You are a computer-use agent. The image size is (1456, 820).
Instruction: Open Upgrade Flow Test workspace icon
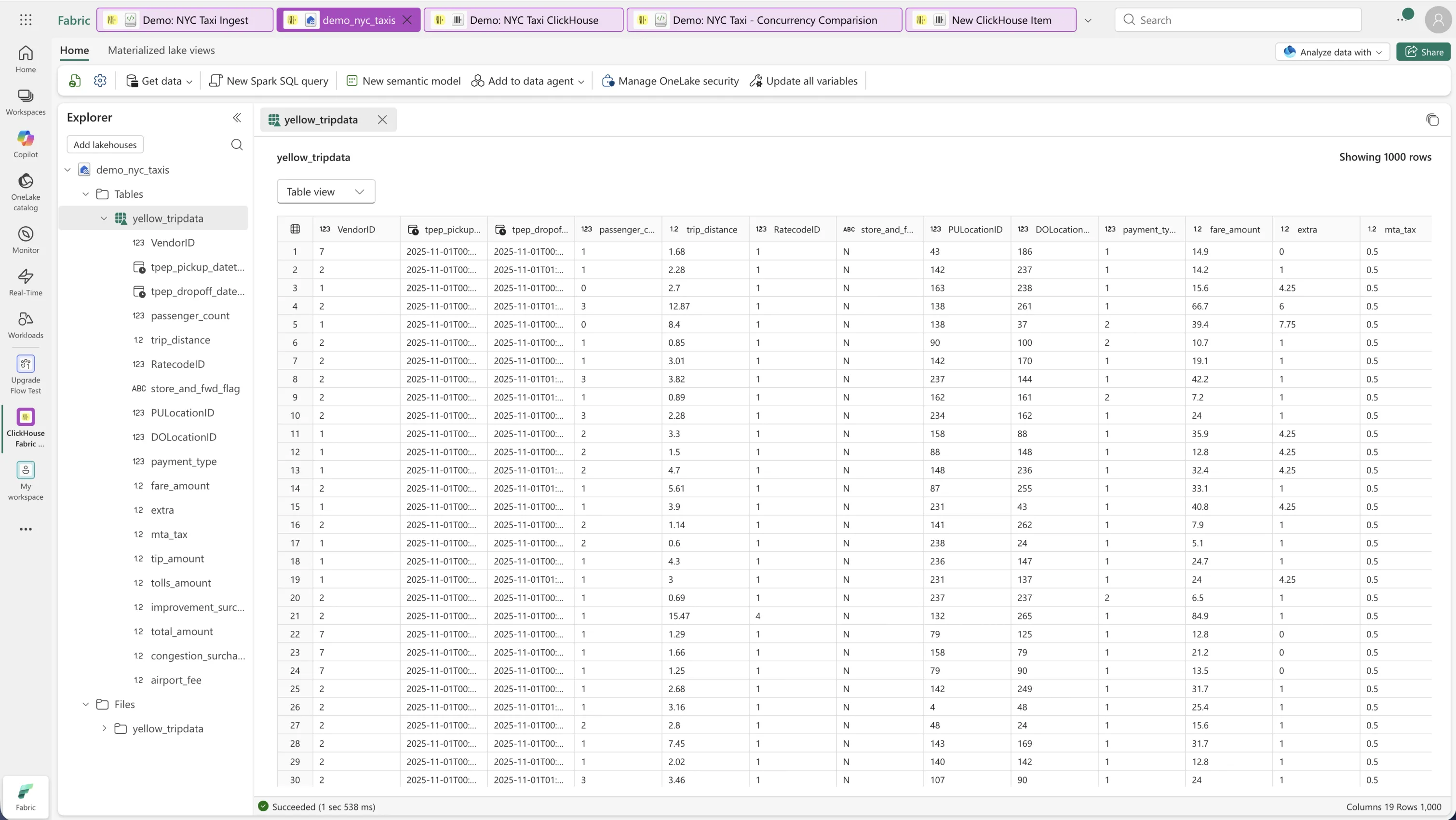pos(26,374)
